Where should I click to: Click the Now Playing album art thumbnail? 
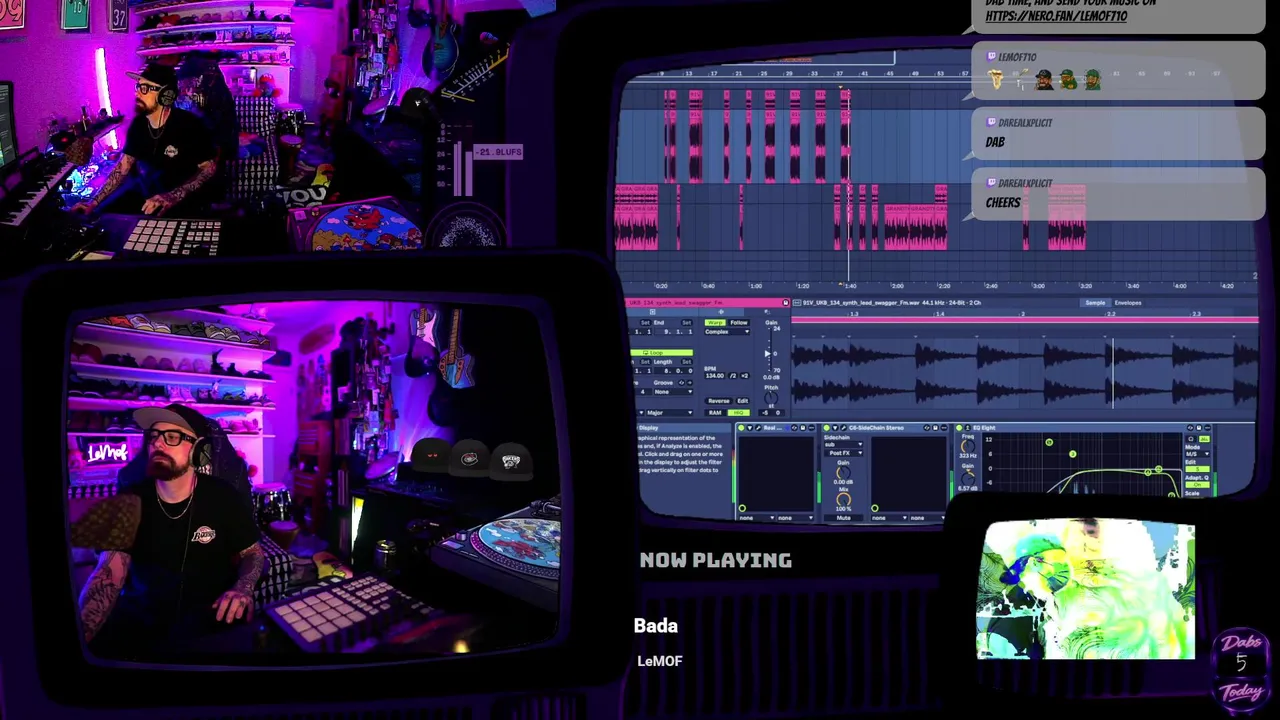pyautogui.click(x=1085, y=590)
